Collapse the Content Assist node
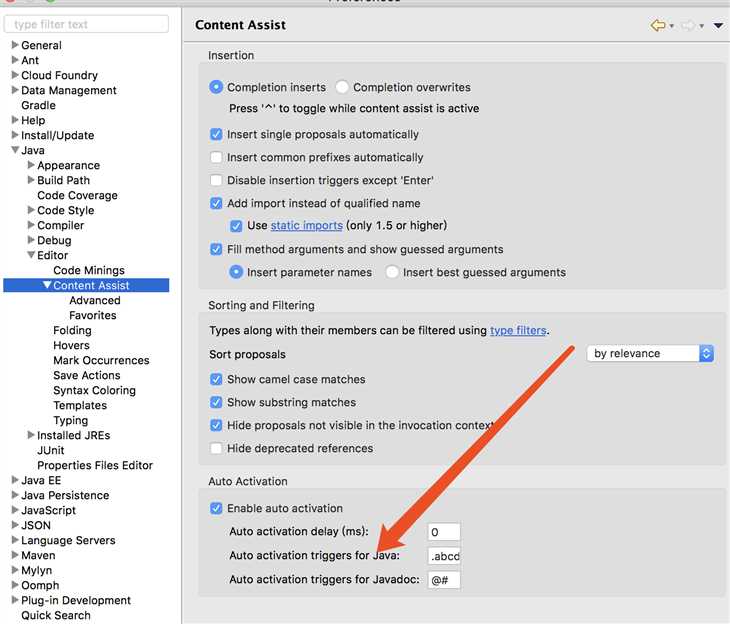This screenshot has width=730, height=624. (47, 285)
